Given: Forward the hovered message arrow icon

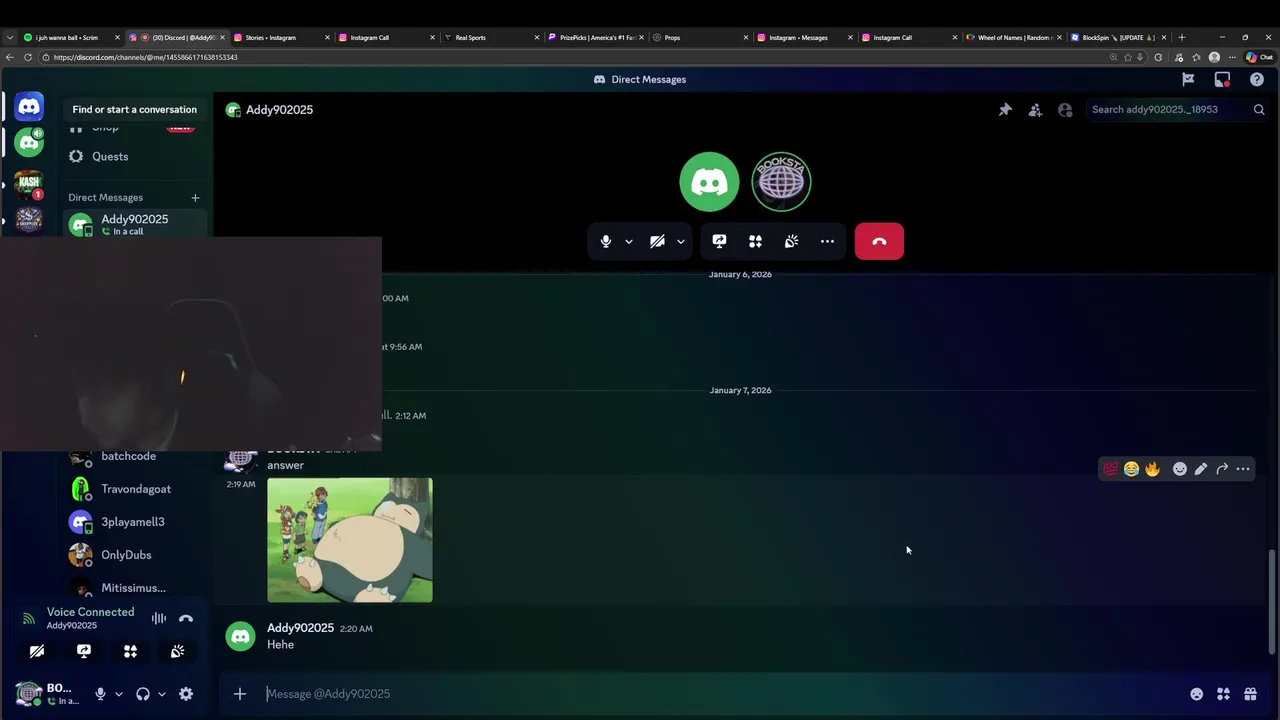Looking at the screenshot, I should 1222,469.
